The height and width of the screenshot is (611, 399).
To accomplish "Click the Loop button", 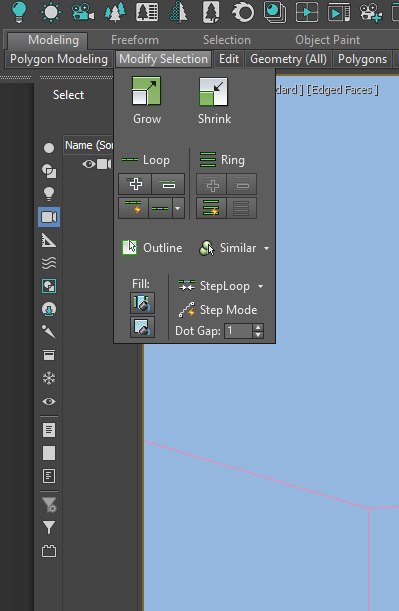I will [x=145, y=160].
